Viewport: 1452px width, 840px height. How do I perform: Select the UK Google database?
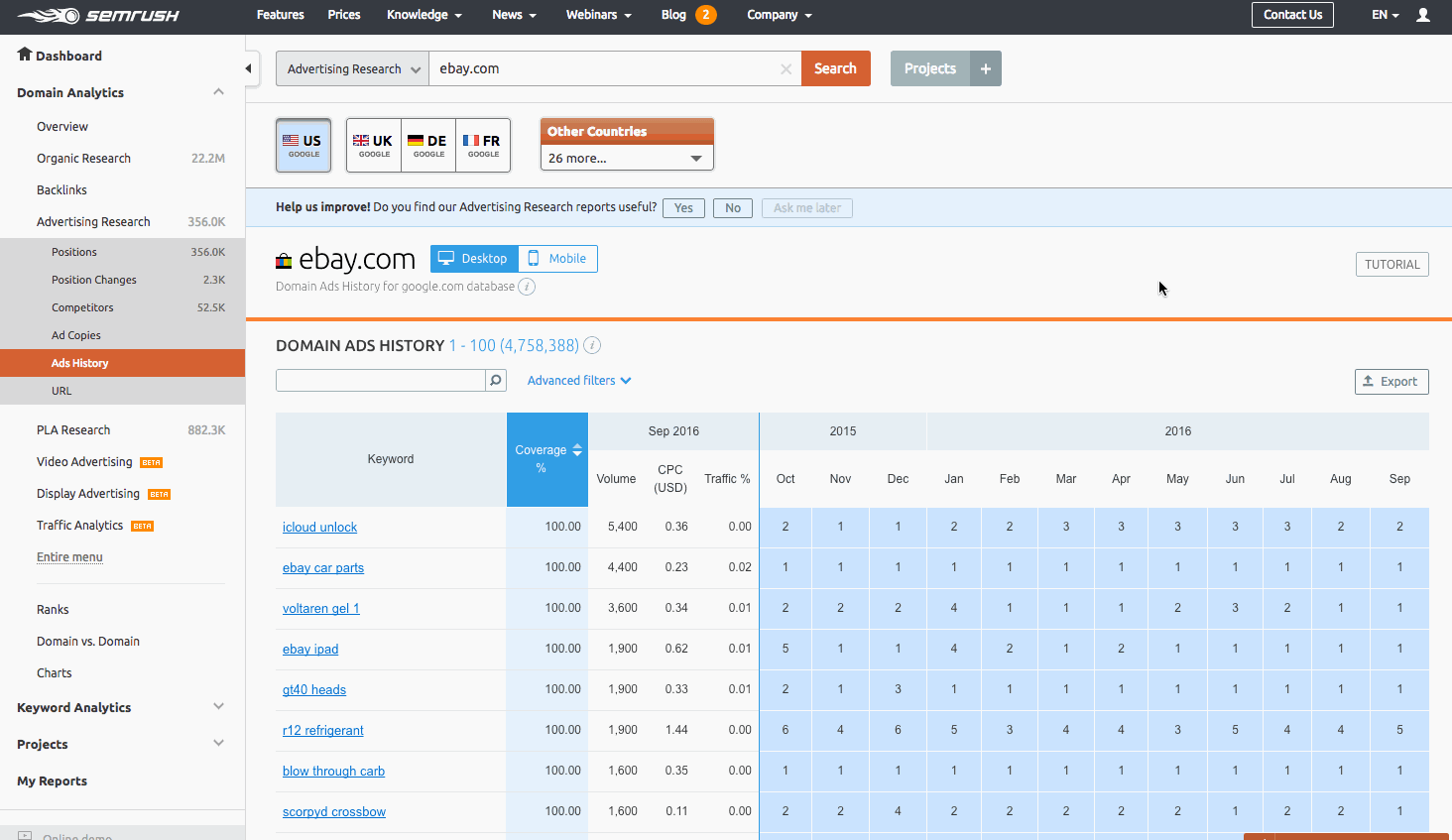(x=374, y=145)
